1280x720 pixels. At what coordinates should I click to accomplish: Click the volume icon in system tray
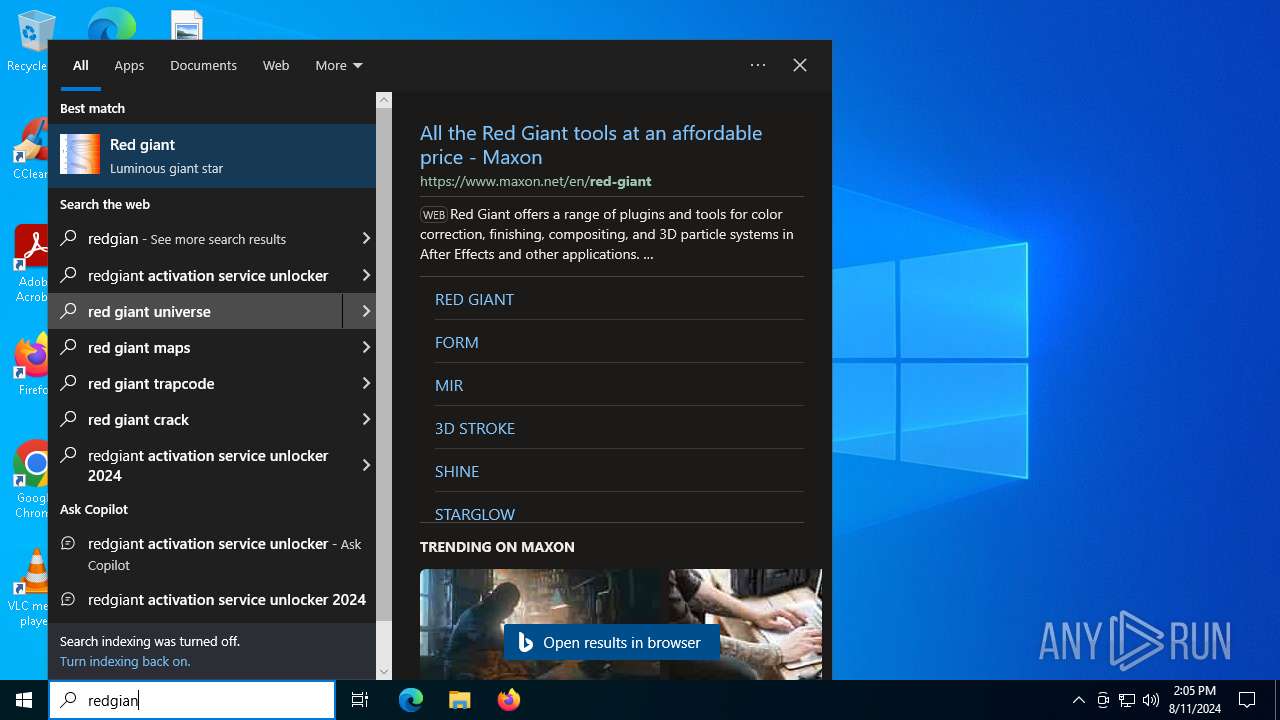point(1150,700)
